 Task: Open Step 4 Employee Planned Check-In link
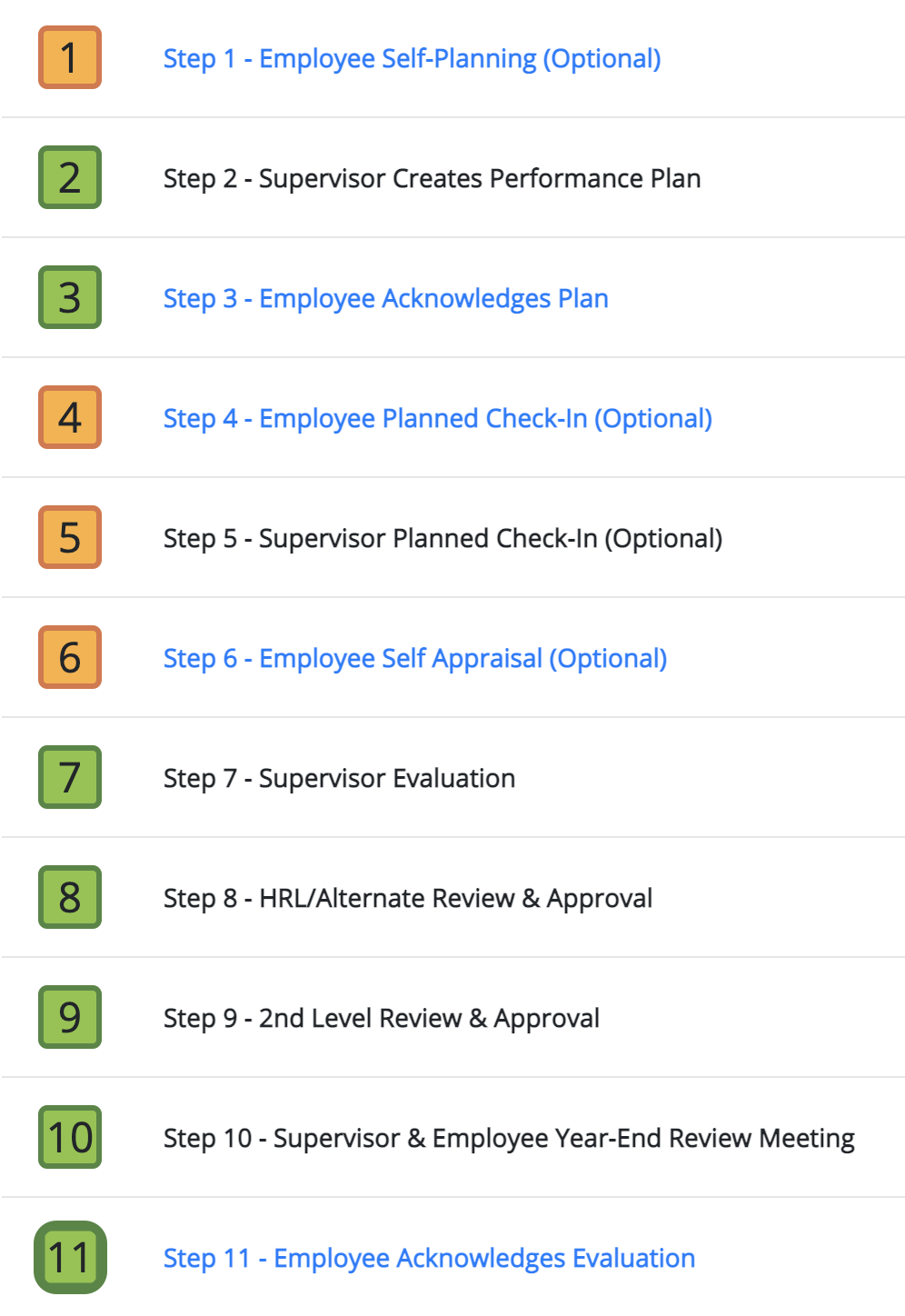point(437,419)
